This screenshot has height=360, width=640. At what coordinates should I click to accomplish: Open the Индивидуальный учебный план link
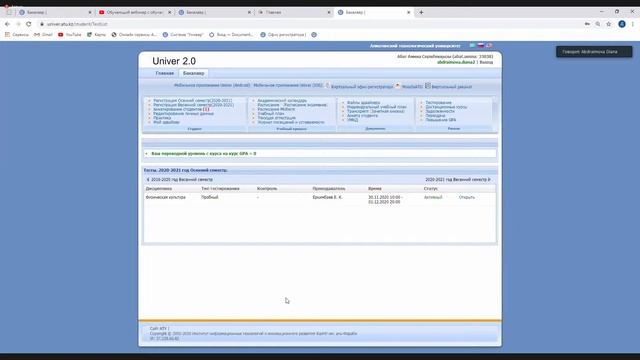[377, 107]
